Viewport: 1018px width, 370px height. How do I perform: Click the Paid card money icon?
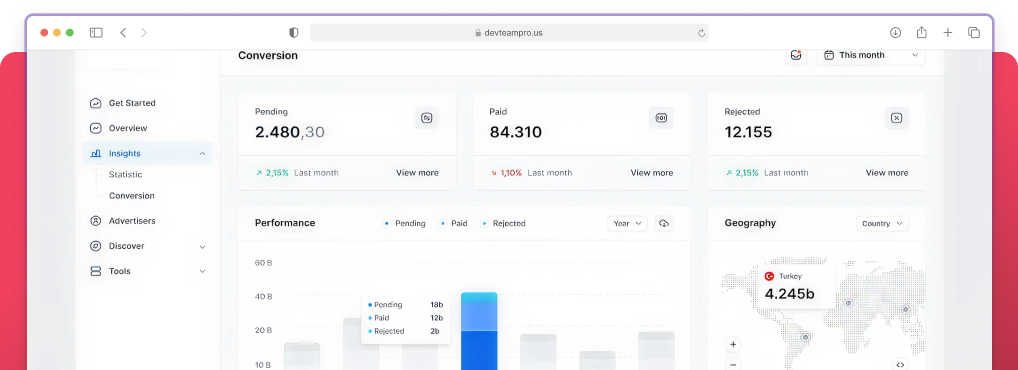point(661,118)
